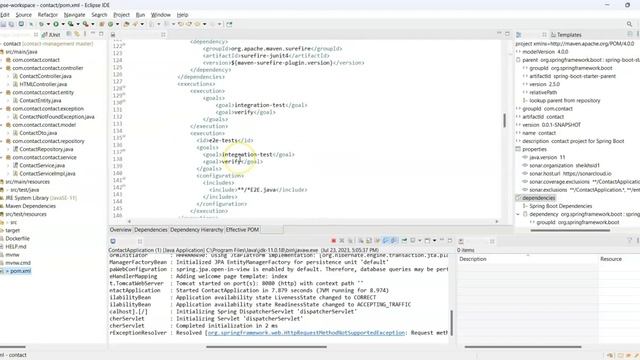Toggle Show Console on standard out change
The height and width of the screenshot is (360, 640).
(x=385, y=241)
